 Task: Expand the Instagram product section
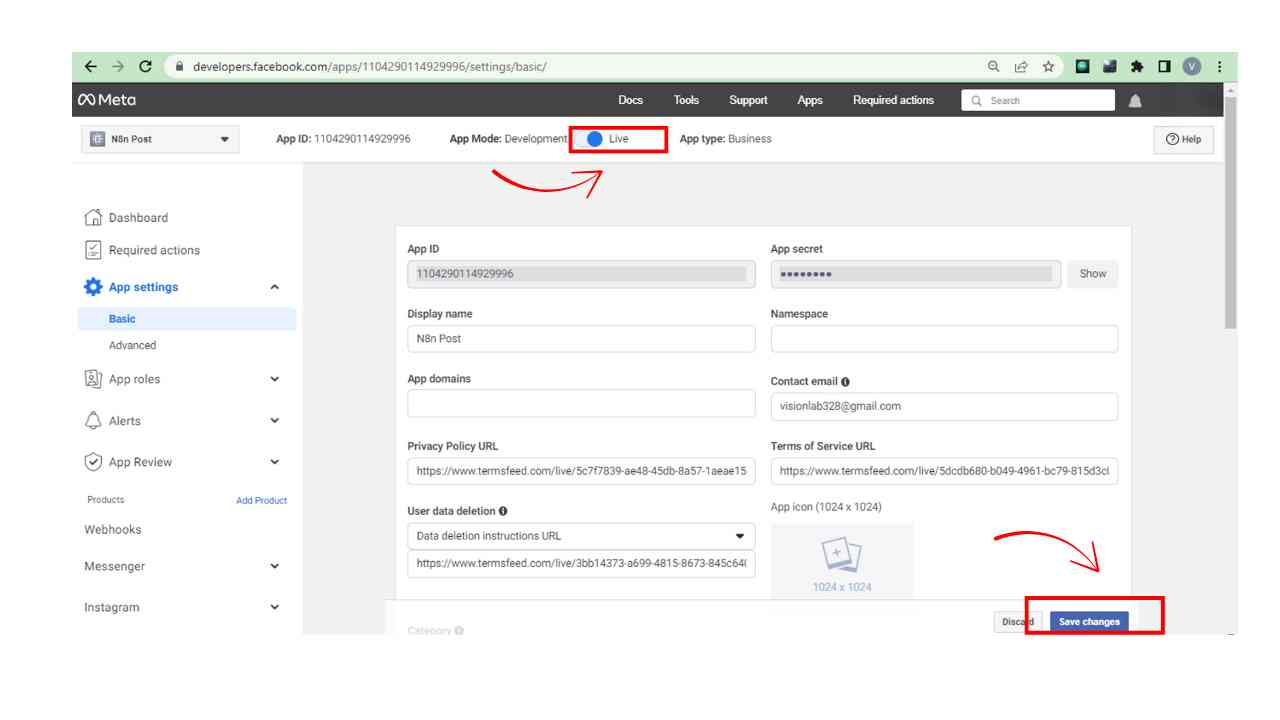pos(274,607)
